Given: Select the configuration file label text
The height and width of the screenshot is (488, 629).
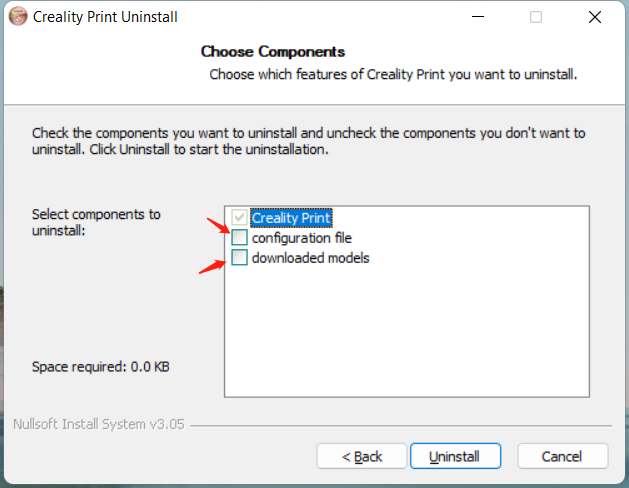Looking at the screenshot, I should tap(302, 238).
